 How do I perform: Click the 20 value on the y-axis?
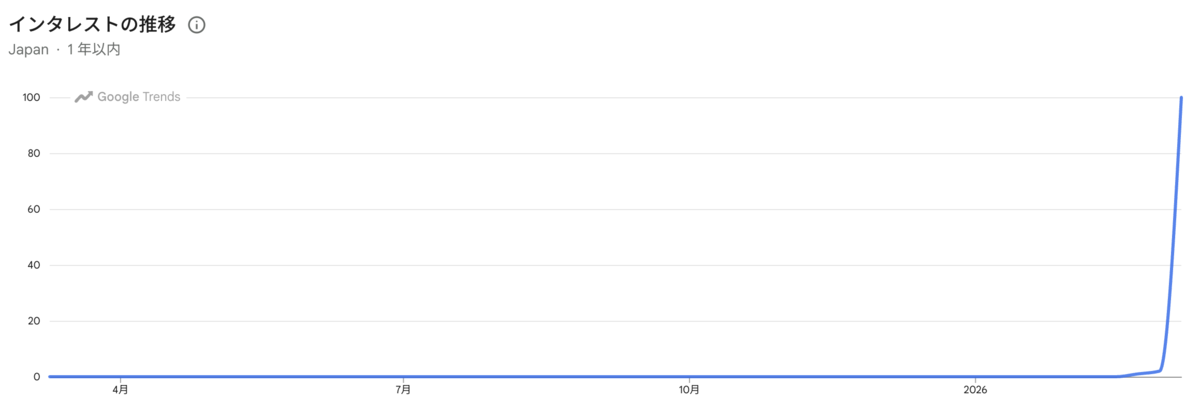tap(33, 321)
